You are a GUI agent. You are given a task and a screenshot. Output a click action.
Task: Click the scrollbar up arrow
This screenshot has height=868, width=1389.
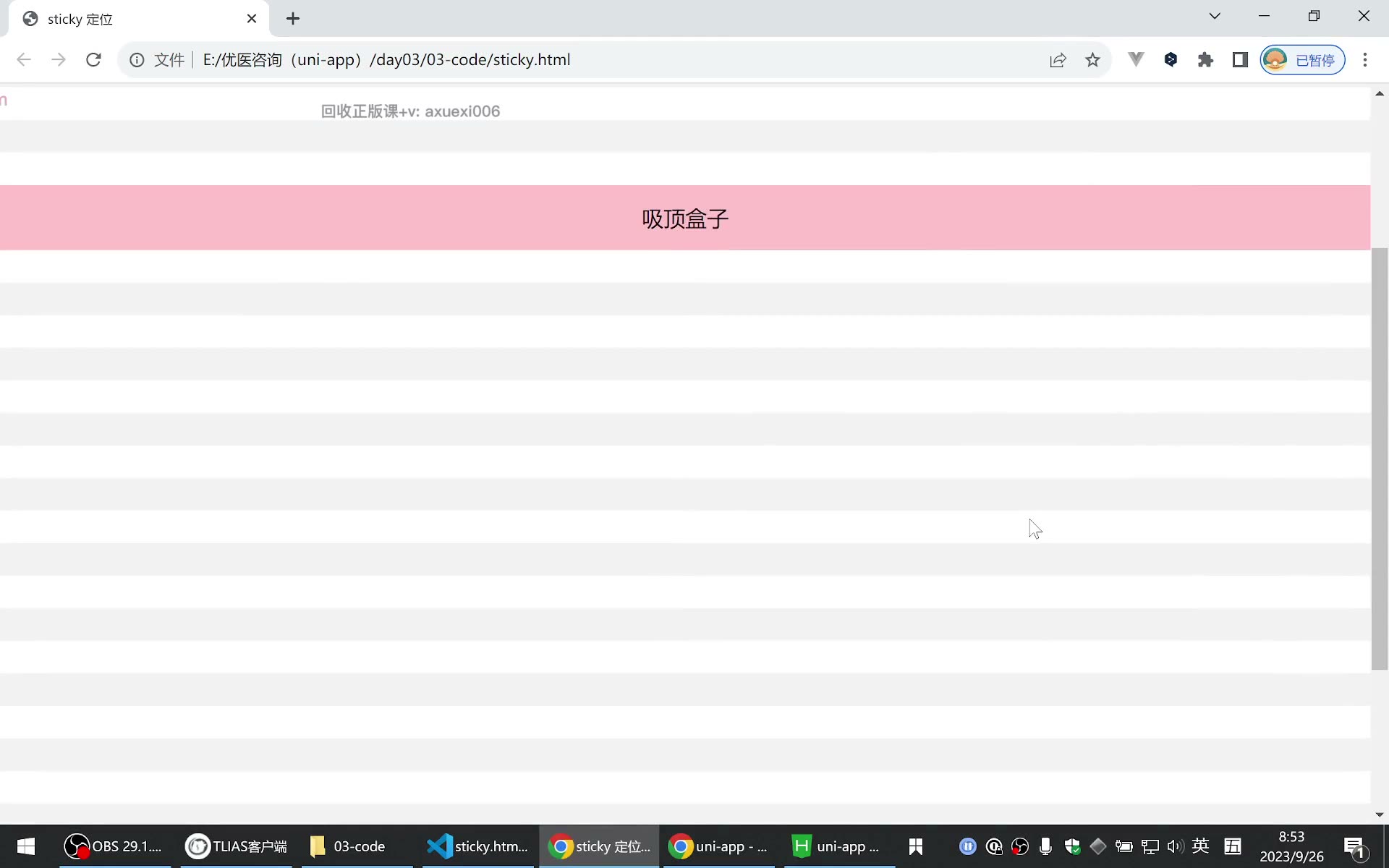click(x=1380, y=93)
